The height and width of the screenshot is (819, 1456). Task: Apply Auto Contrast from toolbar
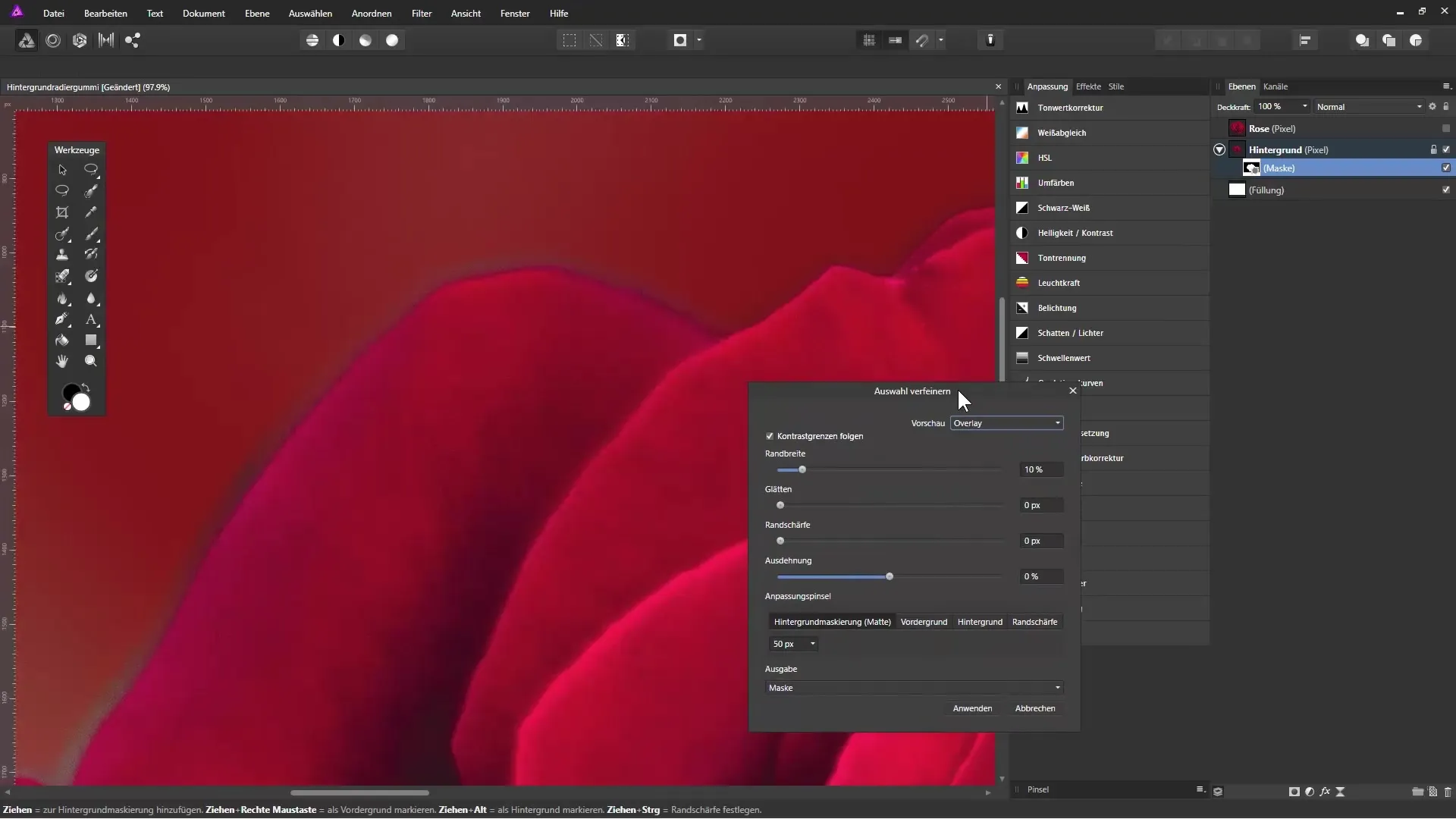pyautogui.click(x=339, y=40)
